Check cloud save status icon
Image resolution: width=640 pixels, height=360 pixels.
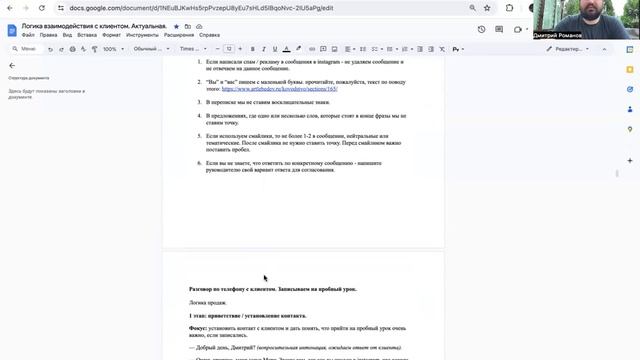pos(199,27)
